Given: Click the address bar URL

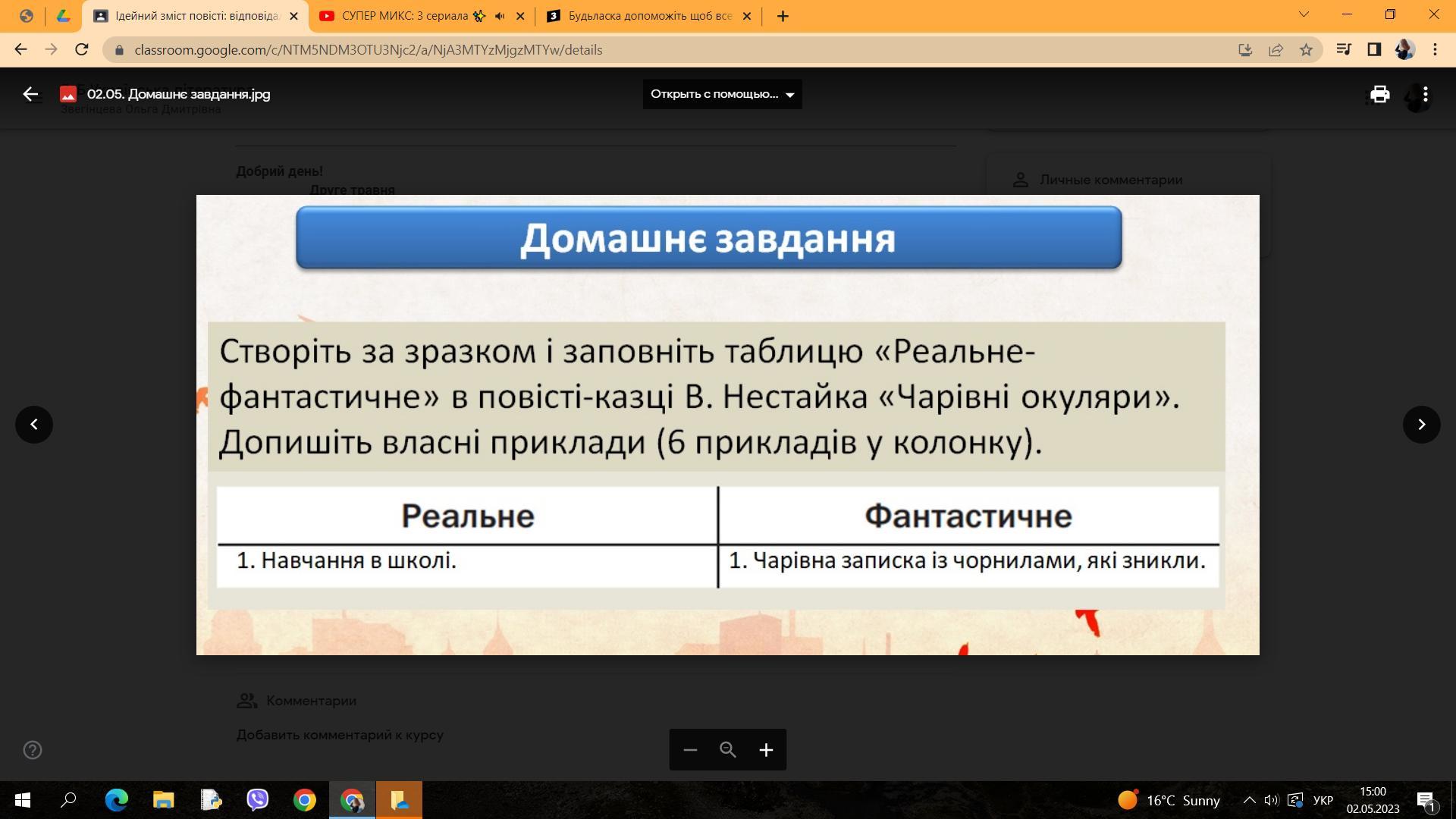Looking at the screenshot, I should [368, 50].
